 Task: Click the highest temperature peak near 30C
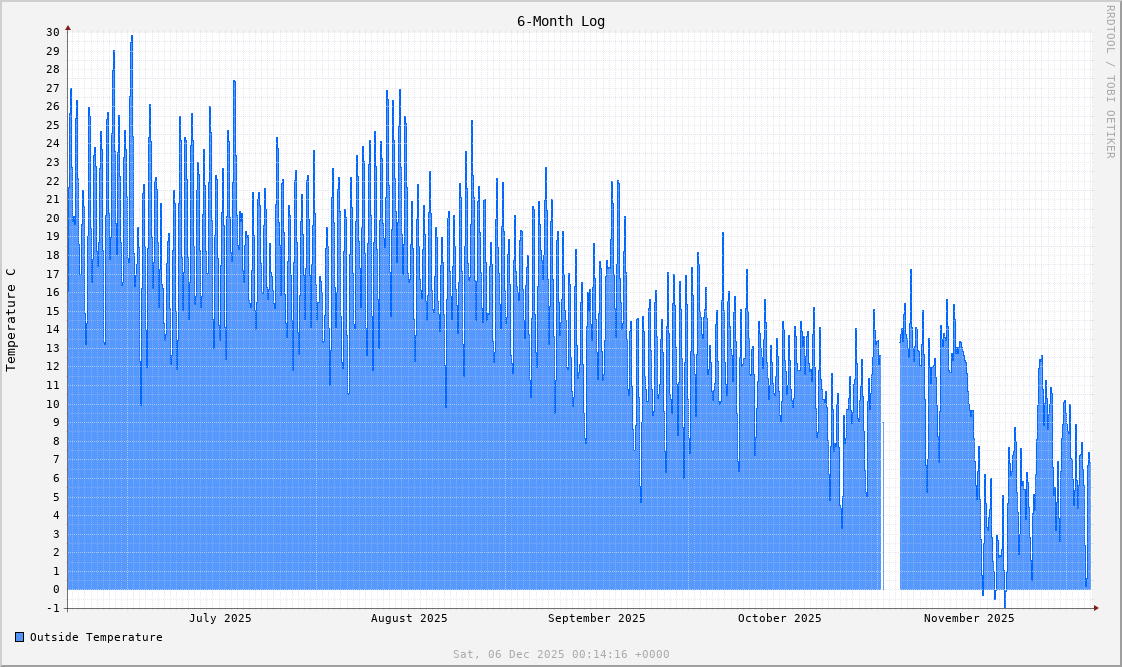[x=131, y=37]
